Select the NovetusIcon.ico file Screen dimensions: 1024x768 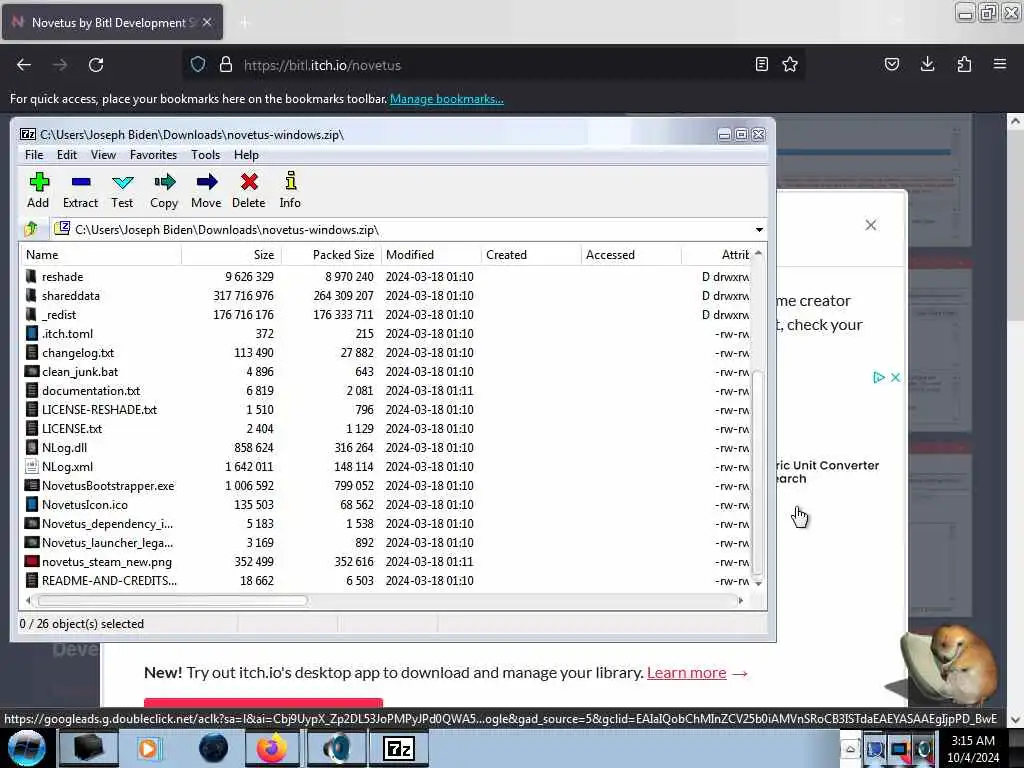pos(85,504)
